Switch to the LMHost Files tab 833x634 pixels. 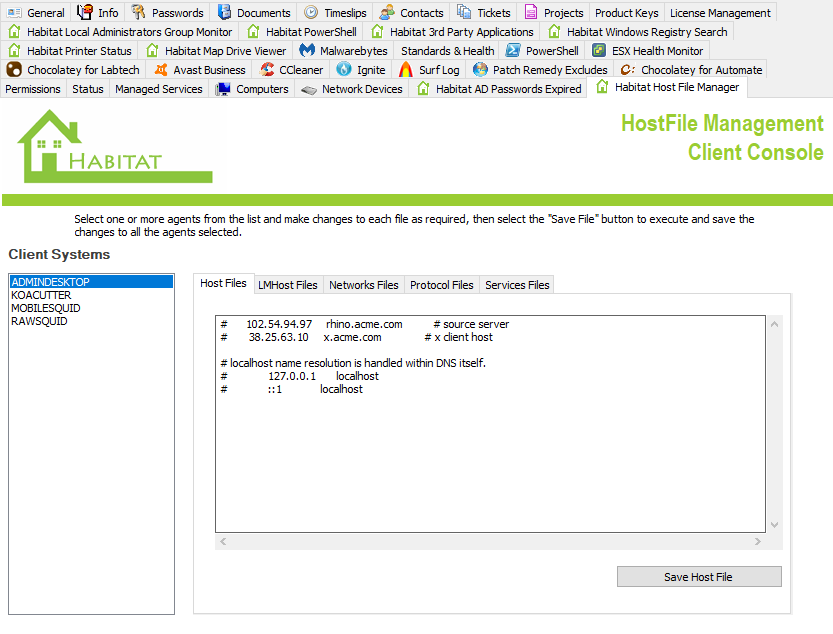pyautogui.click(x=288, y=285)
